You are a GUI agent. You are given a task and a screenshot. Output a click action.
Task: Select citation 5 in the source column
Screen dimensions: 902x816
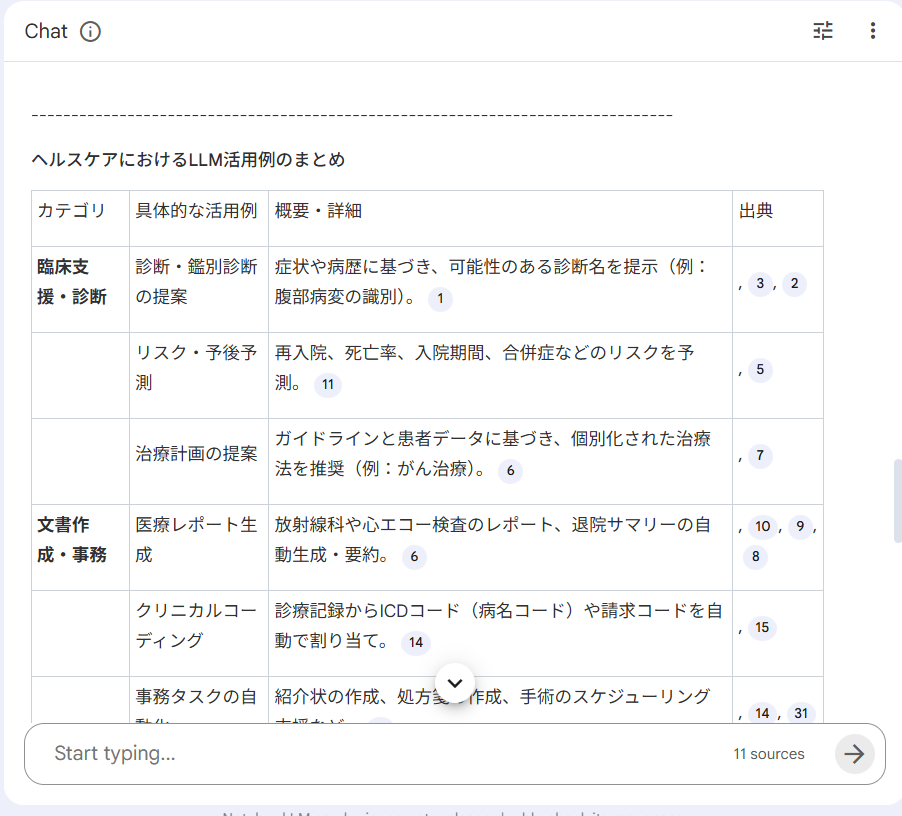pos(760,370)
